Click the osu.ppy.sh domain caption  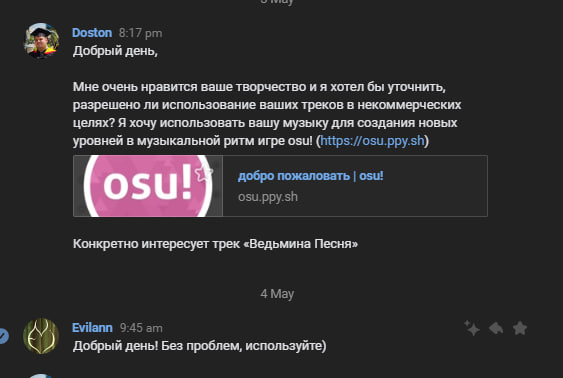[268, 197]
